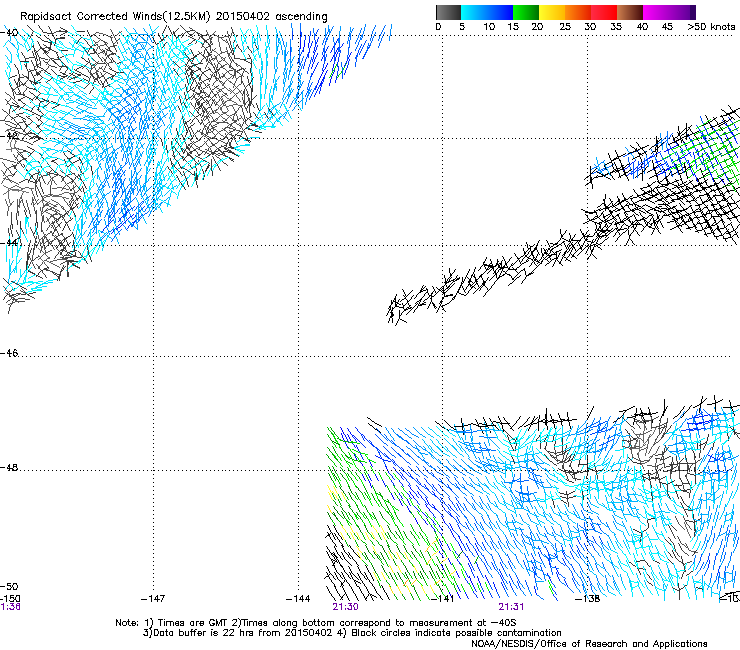Click the 'Rapidscat Corrected Winds(12.5KM)' title text
740x650 pixels.
[x=115, y=17]
